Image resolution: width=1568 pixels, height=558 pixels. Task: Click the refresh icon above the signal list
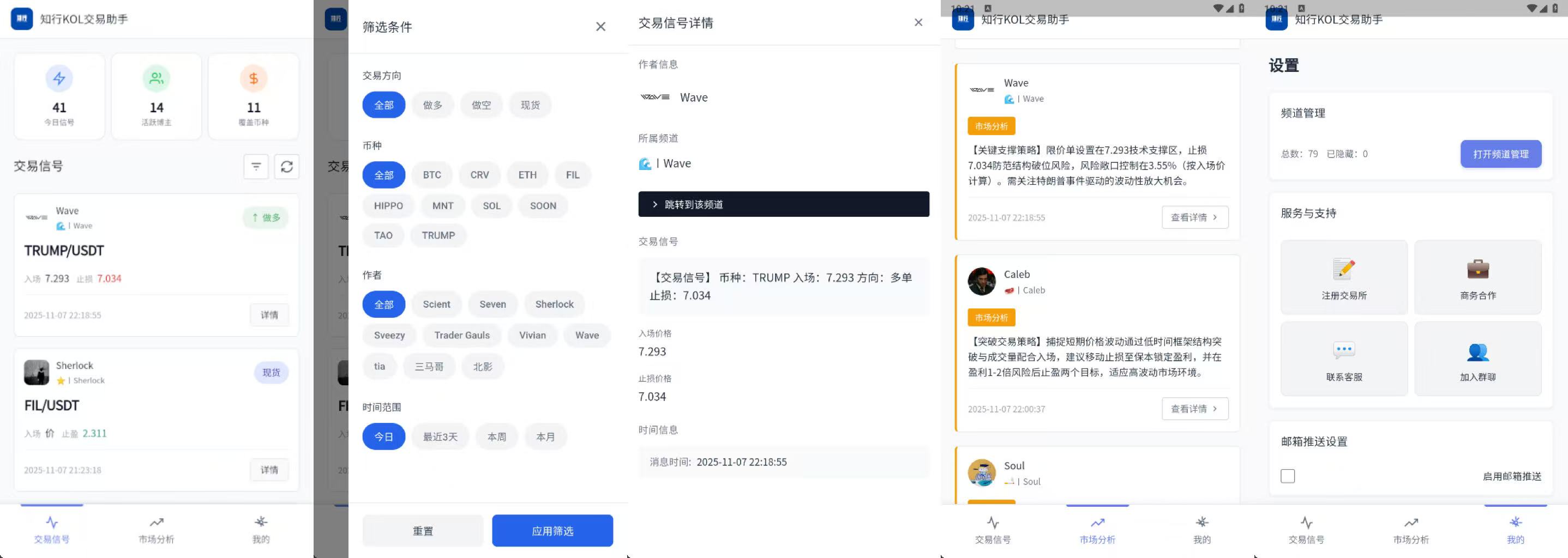click(287, 167)
